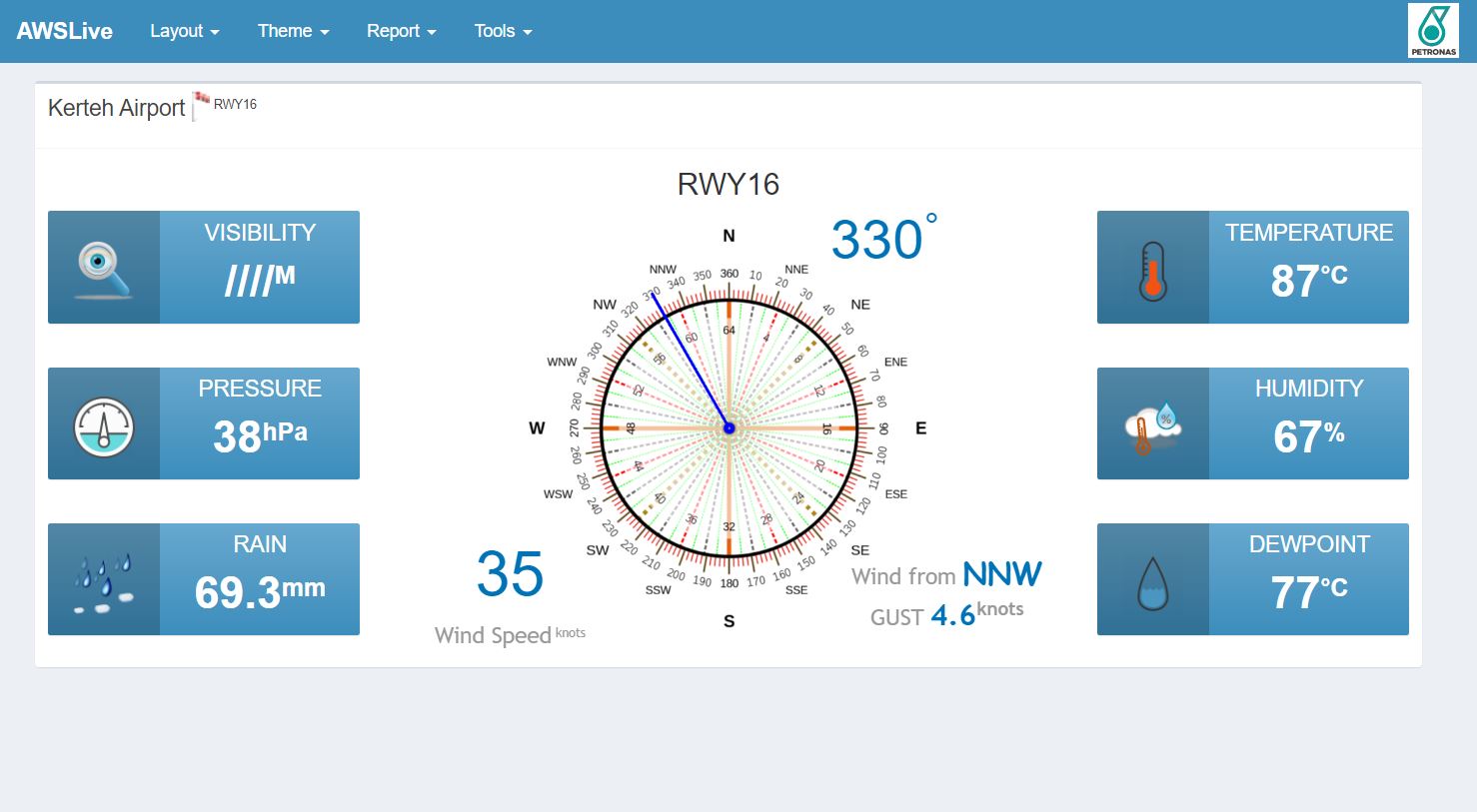Click the wind speed 35 reading
Viewport: 1477px width, 812px height.
tap(510, 574)
